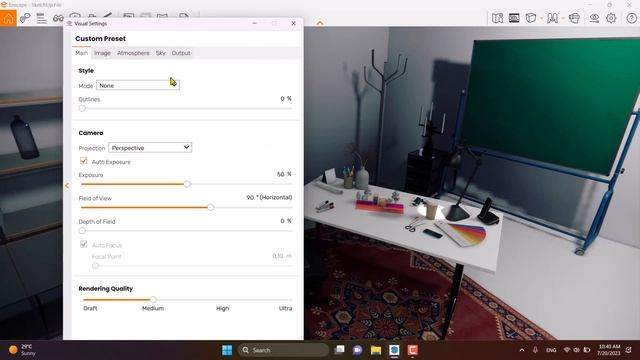Click the orange upward chevron above viewport

click(320, 23)
